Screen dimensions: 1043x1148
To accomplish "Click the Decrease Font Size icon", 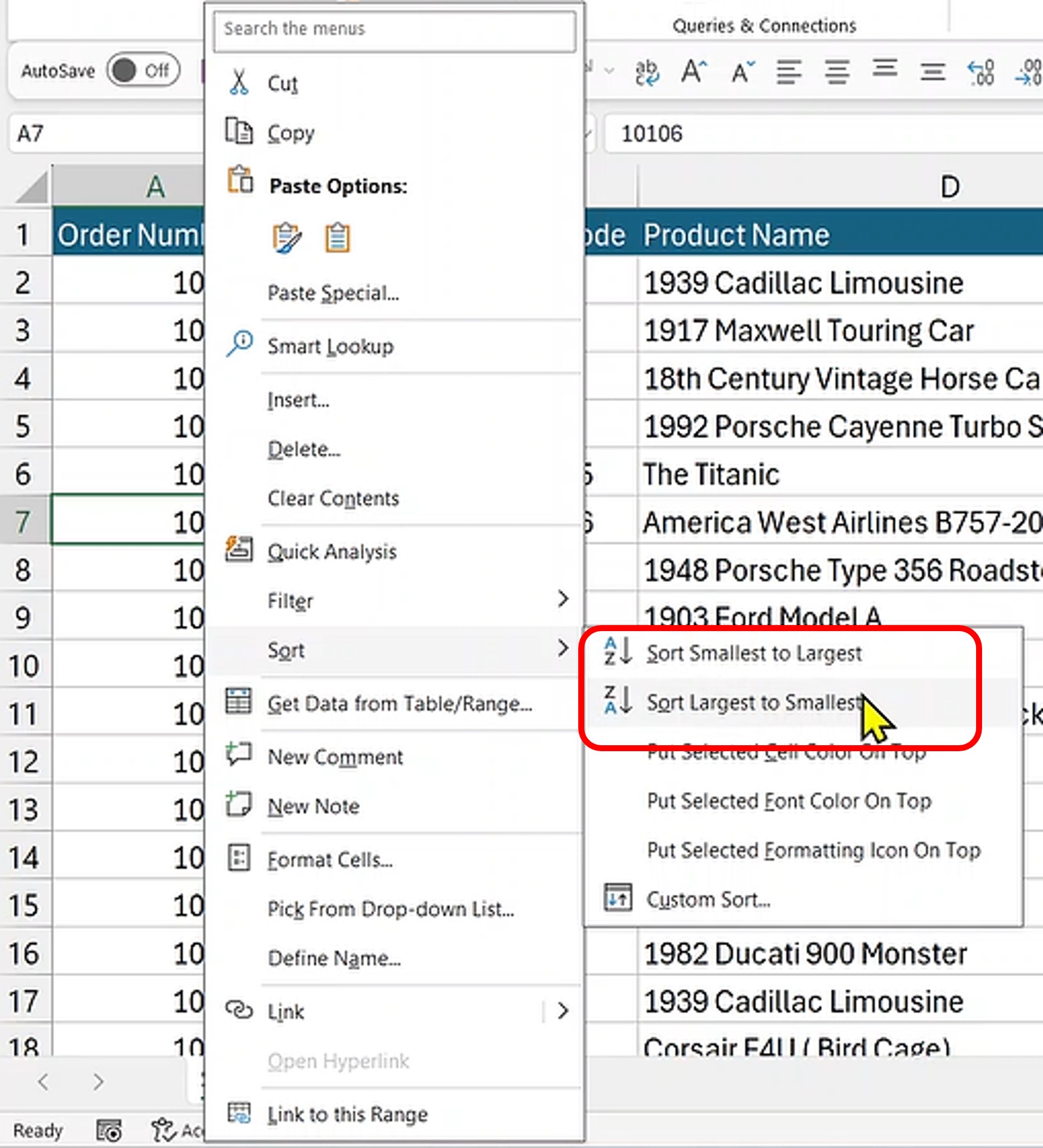I will 743,72.
